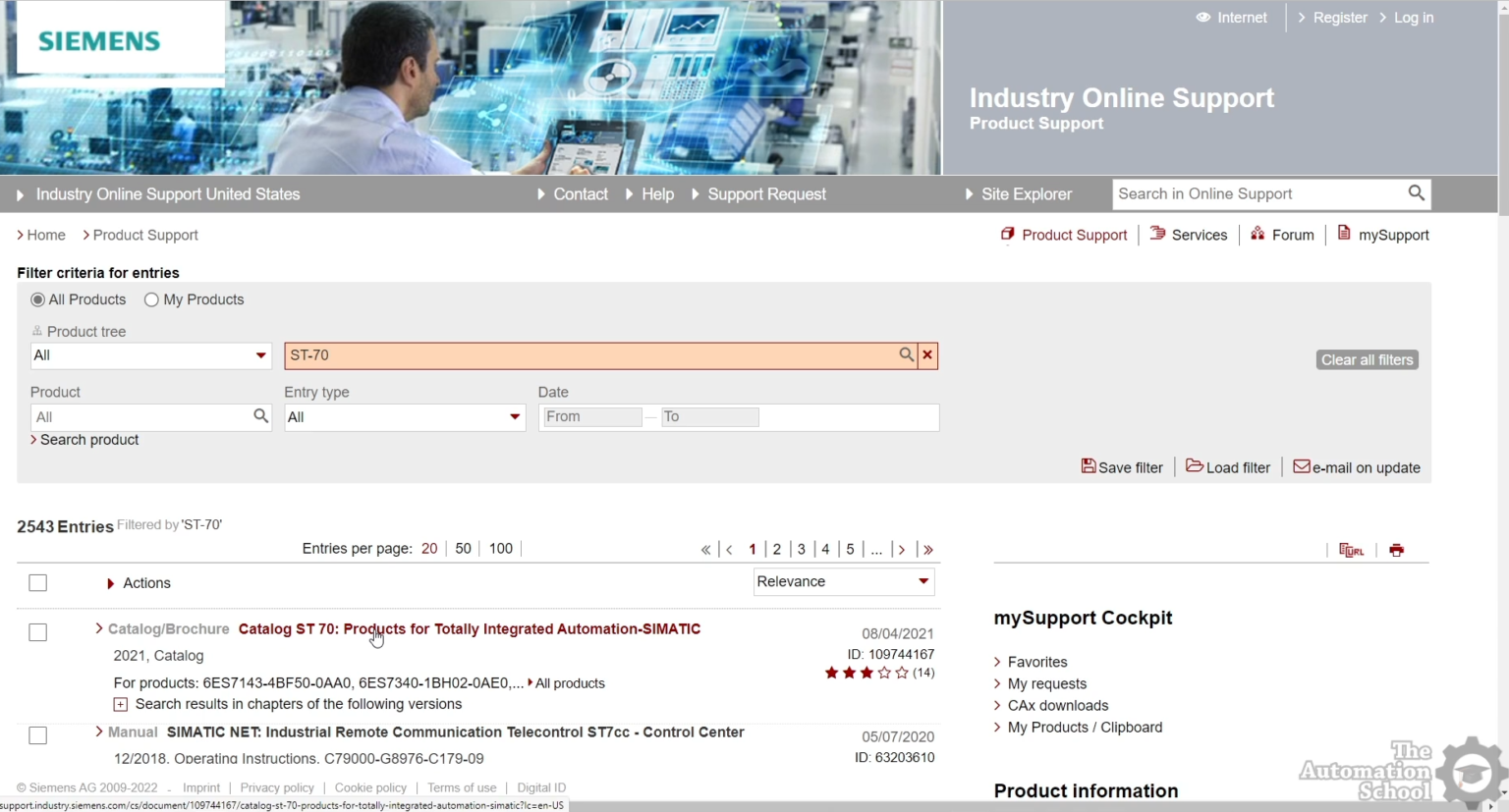Image resolution: width=1509 pixels, height=812 pixels.
Task: Click the search magnifier in ST-70 field
Action: click(x=906, y=355)
